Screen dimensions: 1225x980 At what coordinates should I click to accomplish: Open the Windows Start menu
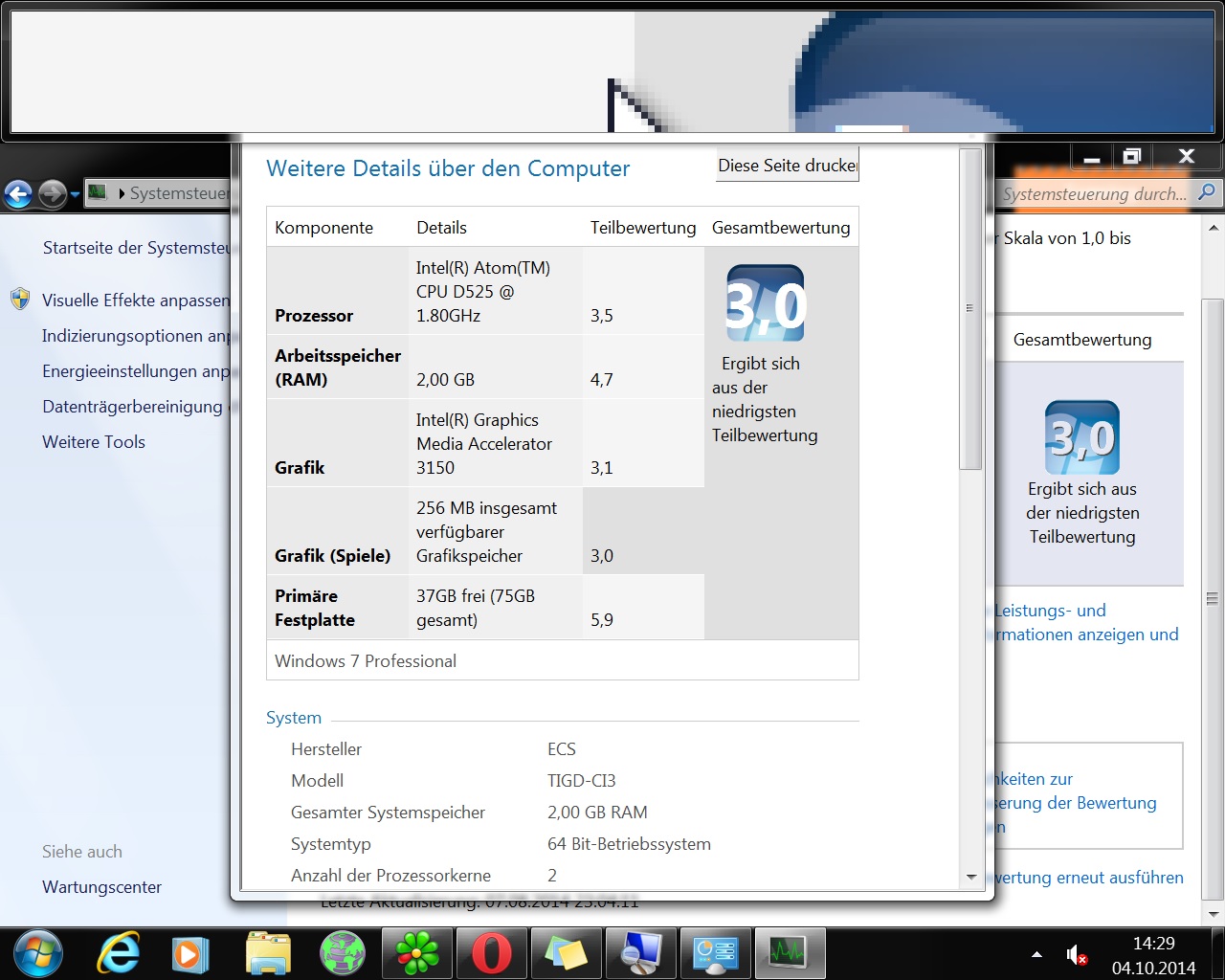(38, 954)
